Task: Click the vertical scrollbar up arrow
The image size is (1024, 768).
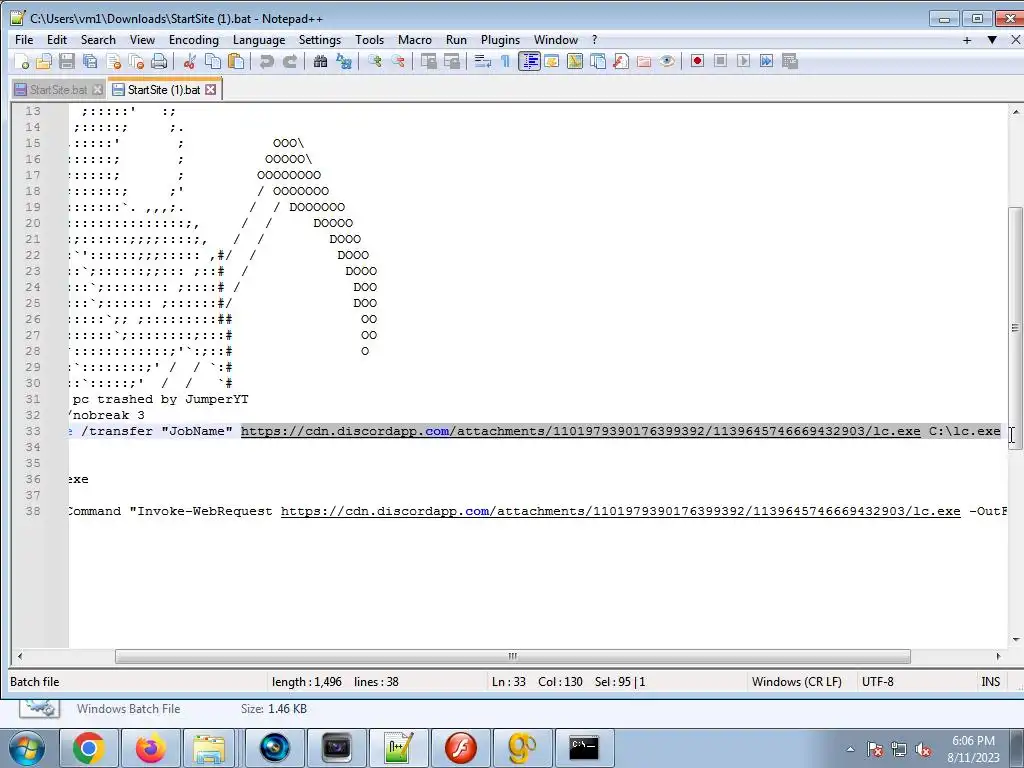Action: (1016, 112)
